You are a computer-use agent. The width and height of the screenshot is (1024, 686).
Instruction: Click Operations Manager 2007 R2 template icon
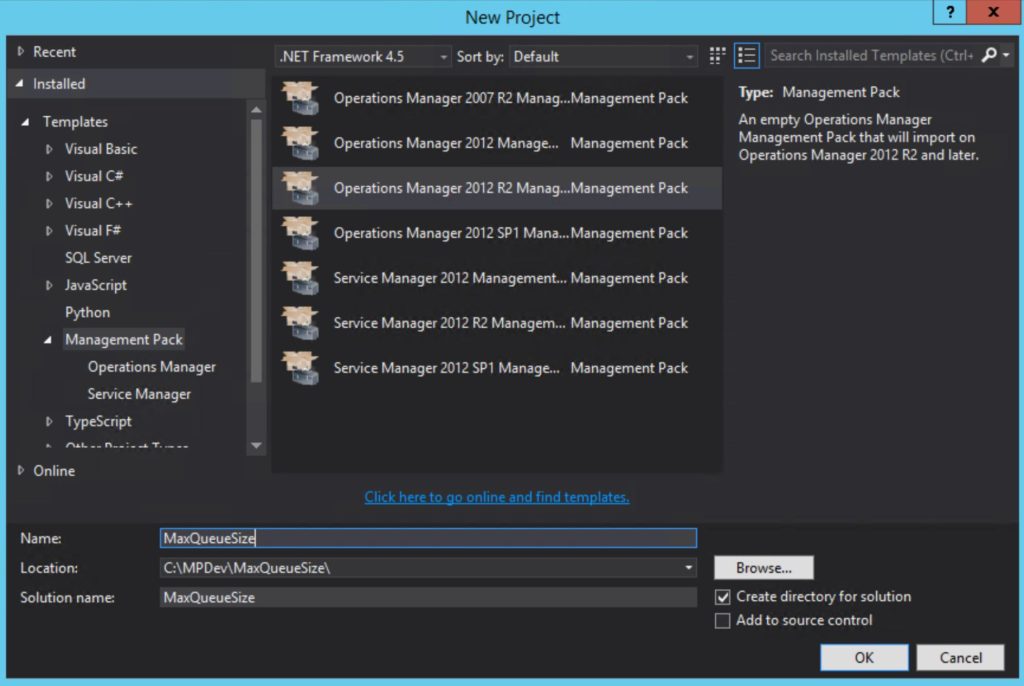pyautogui.click(x=301, y=98)
